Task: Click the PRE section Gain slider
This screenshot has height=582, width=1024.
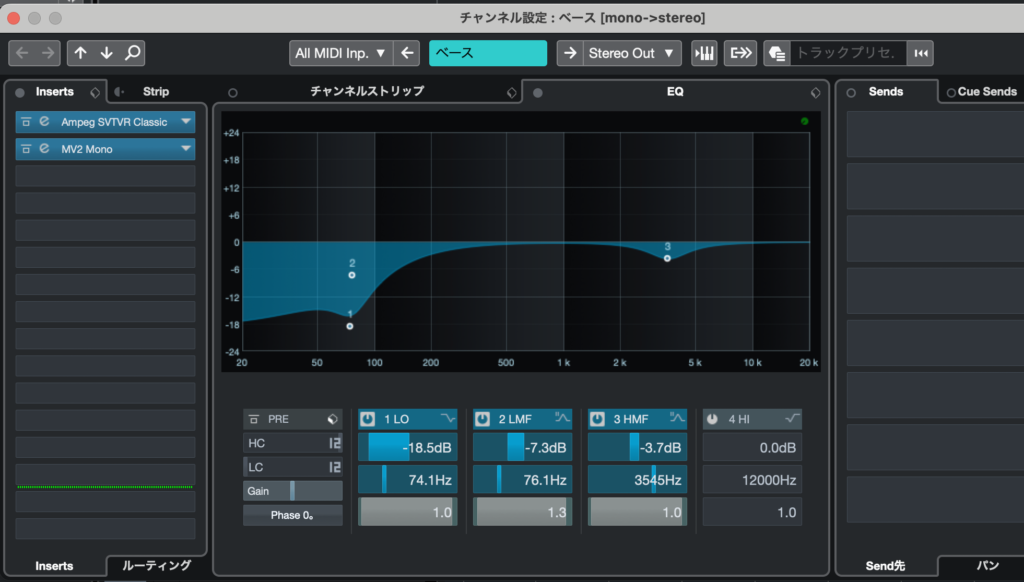Action: click(x=292, y=491)
